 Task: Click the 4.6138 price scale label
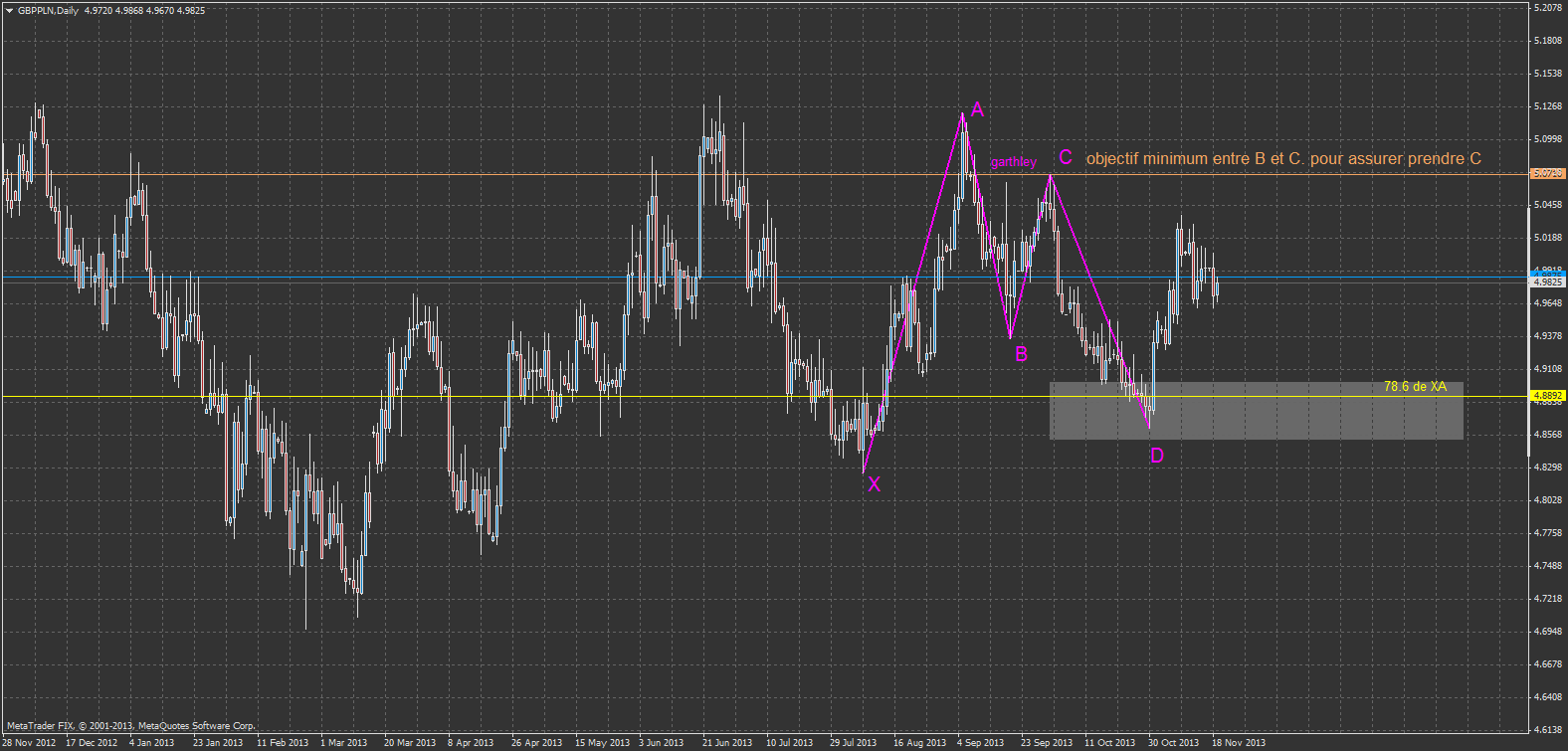(1547, 730)
